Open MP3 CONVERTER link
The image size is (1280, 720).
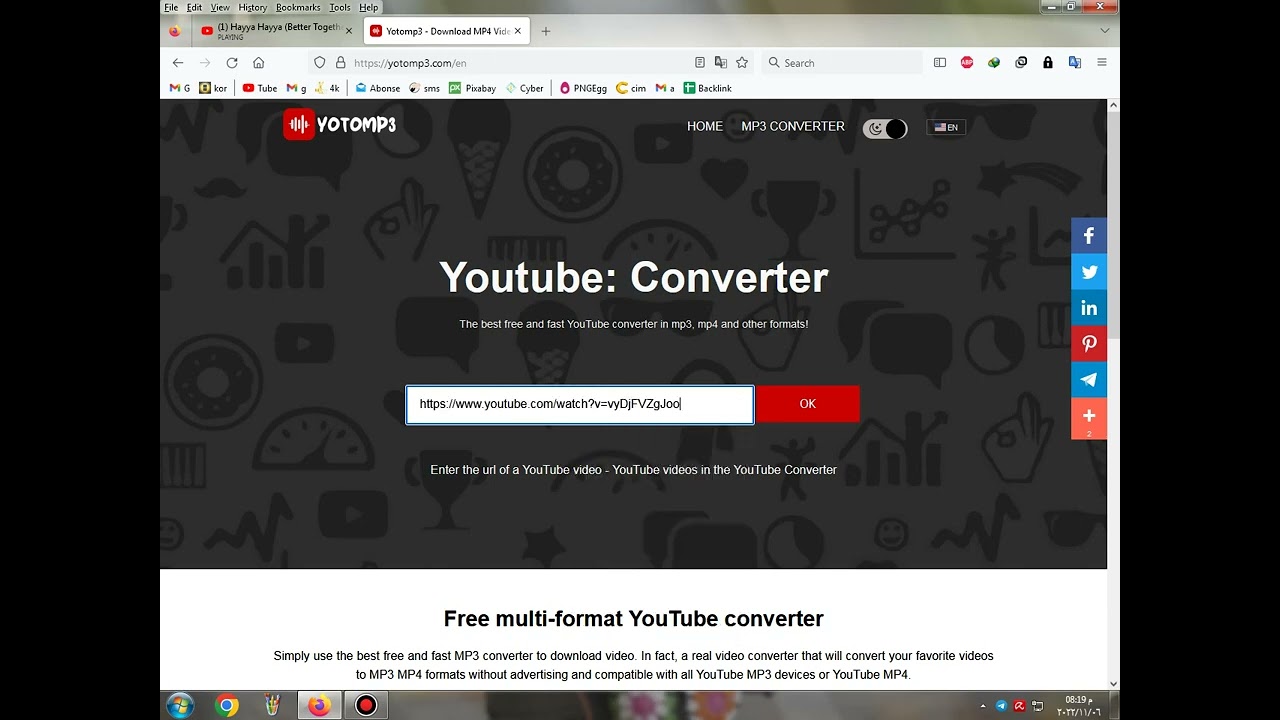coord(793,126)
